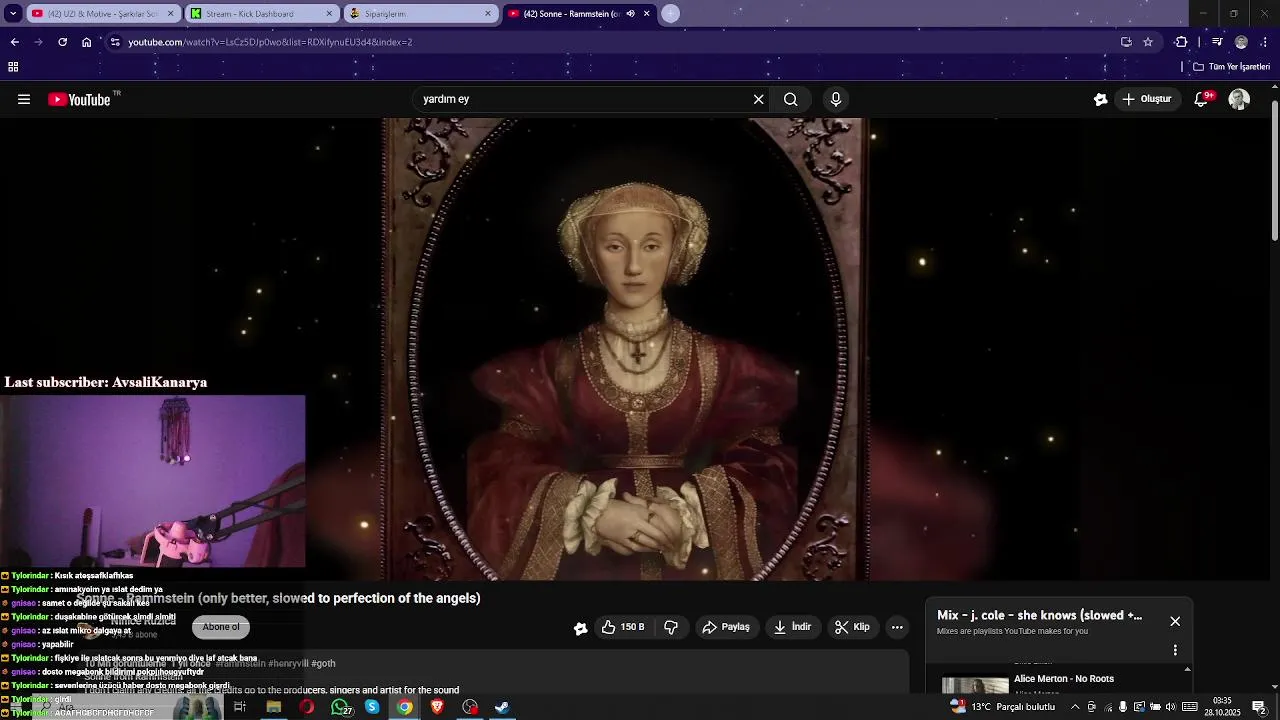Image resolution: width=1280 pixels, height=720 pixels.
Task: Open Opera browser from the taskbar
Action: point(306,707)
